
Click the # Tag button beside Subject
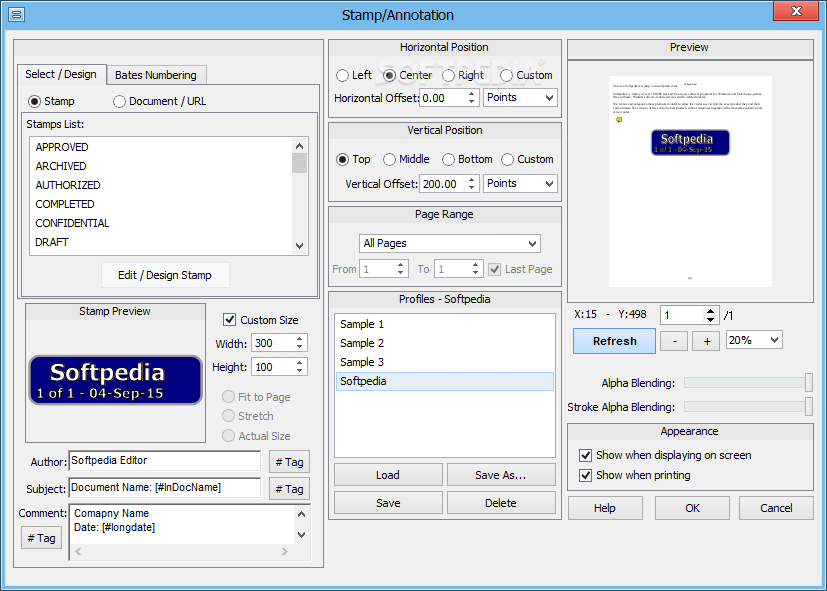tap(289, 489)
